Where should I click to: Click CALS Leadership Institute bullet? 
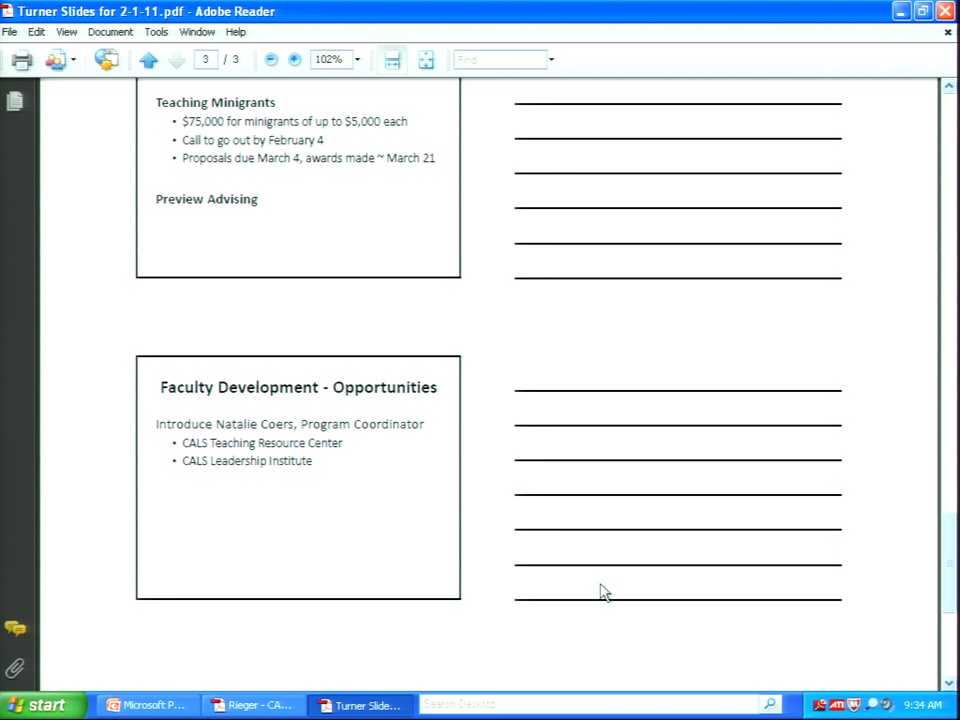pos(247,460)
